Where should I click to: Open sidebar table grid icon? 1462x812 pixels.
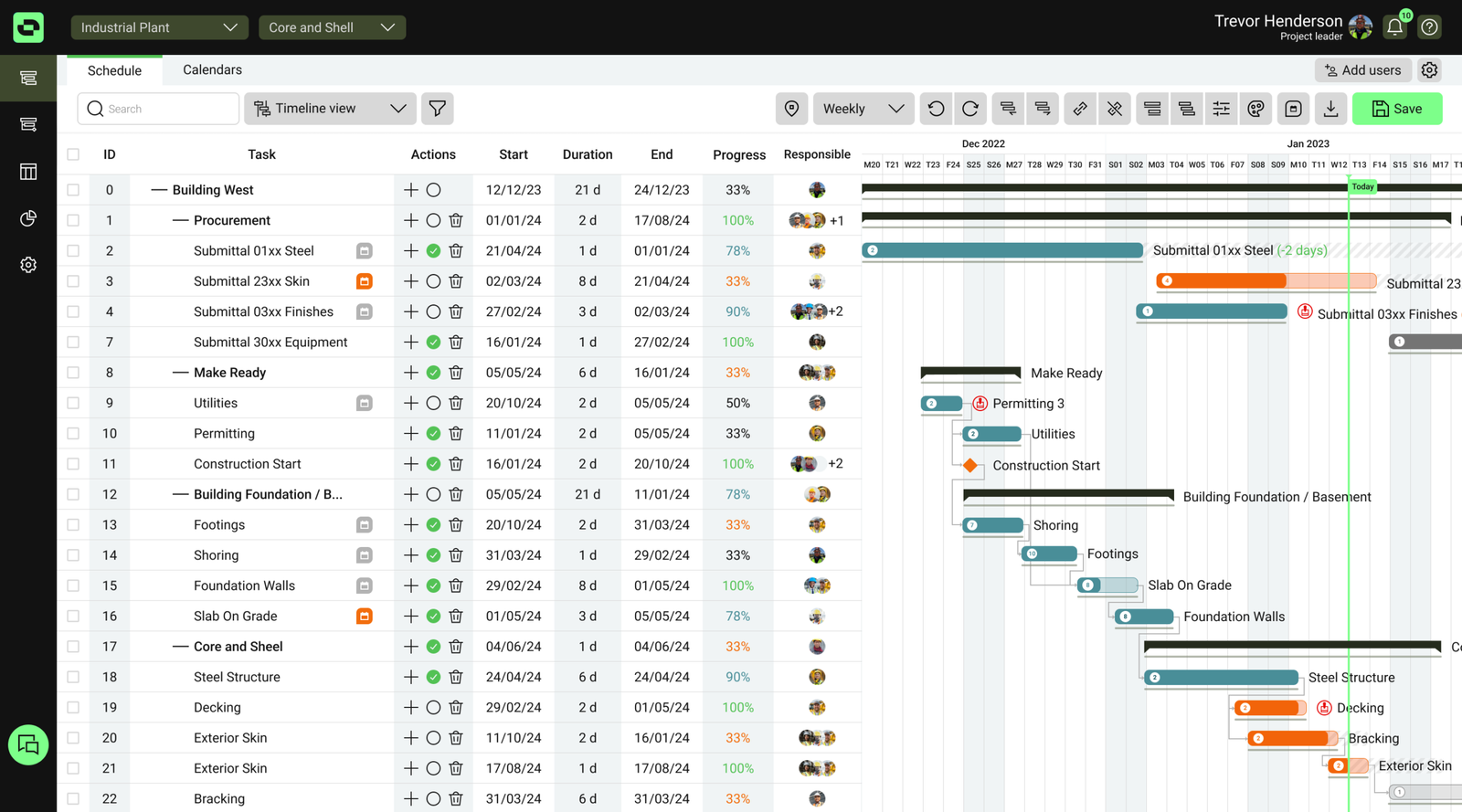pyautogui.click(x=28, y=172)
